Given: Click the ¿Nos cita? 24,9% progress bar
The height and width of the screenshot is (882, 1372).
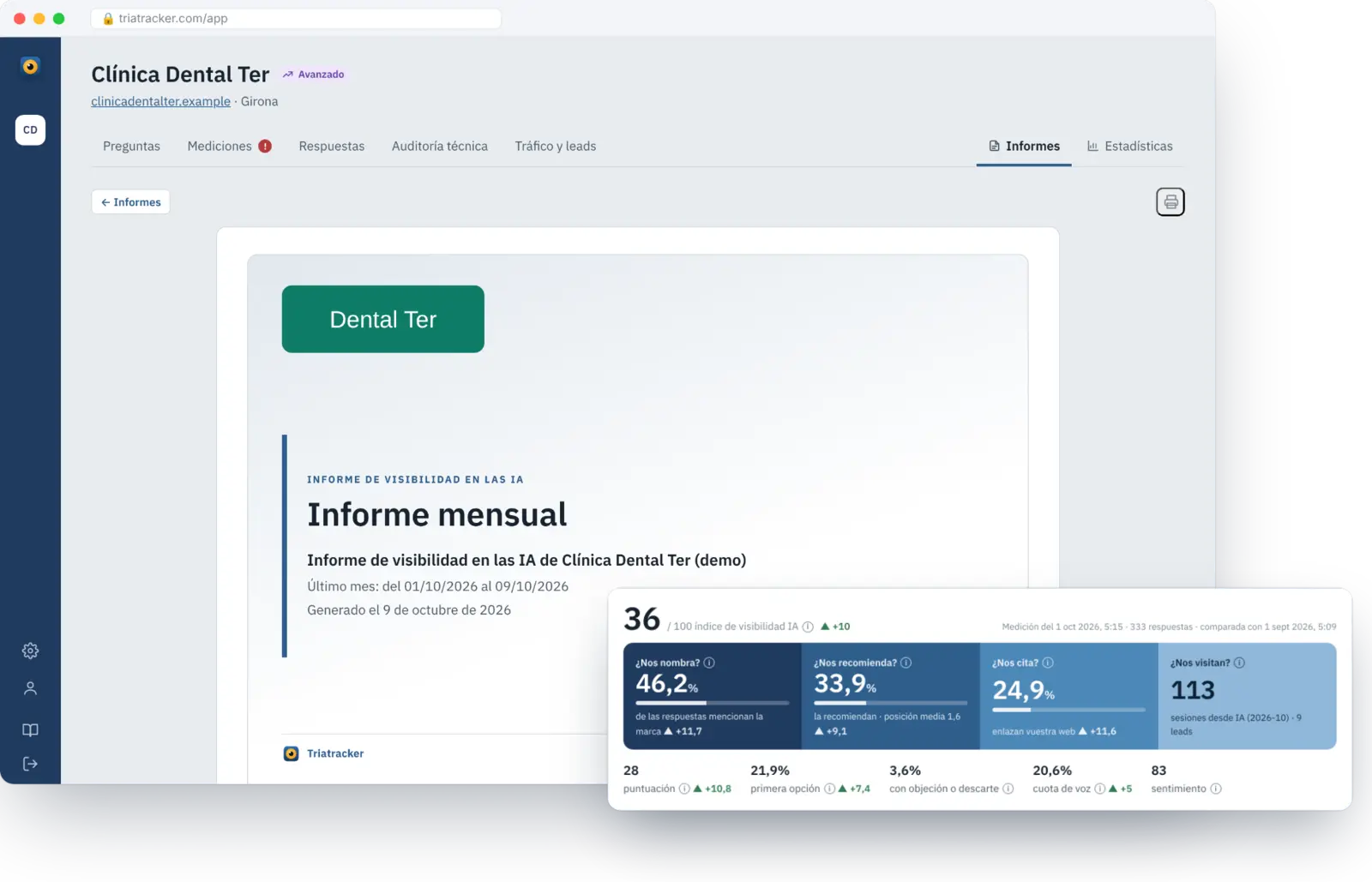Looking at the screenshot, I should point(1068,710).
